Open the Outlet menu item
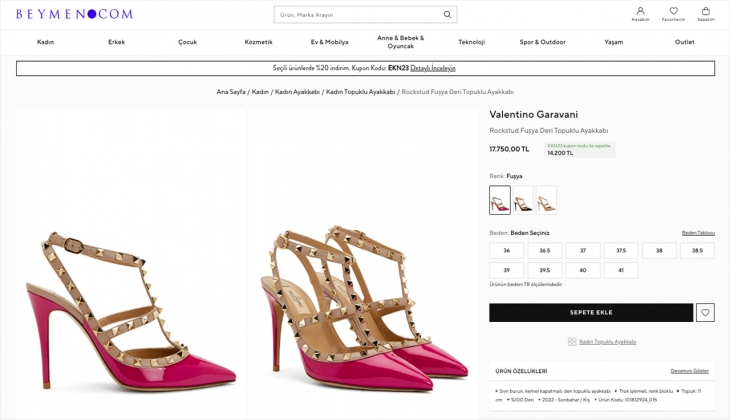Viewport: 730px width, 420px height. pyautogui.click(x=684, y=42)
